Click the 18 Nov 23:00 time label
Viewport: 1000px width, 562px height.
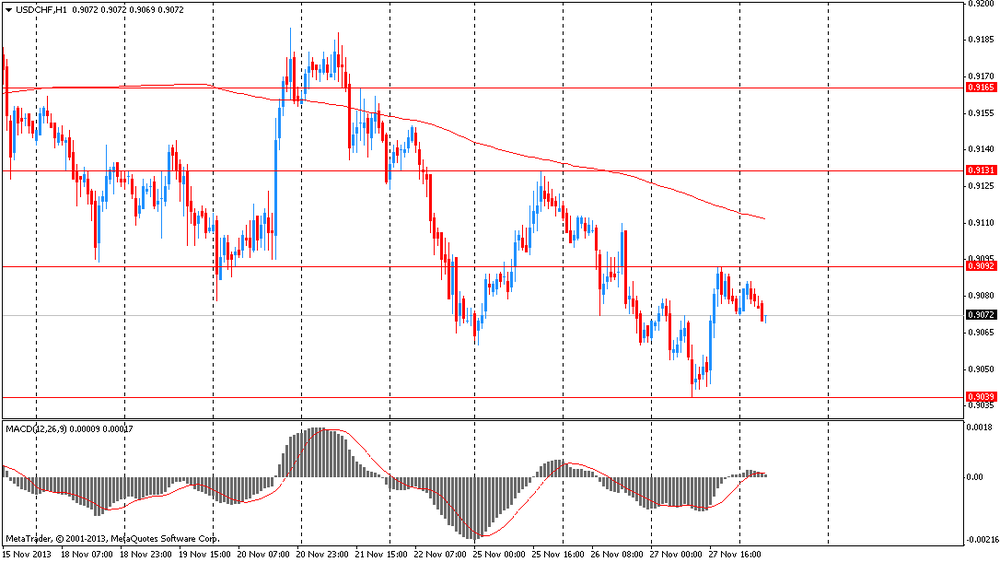pos(146,554)
